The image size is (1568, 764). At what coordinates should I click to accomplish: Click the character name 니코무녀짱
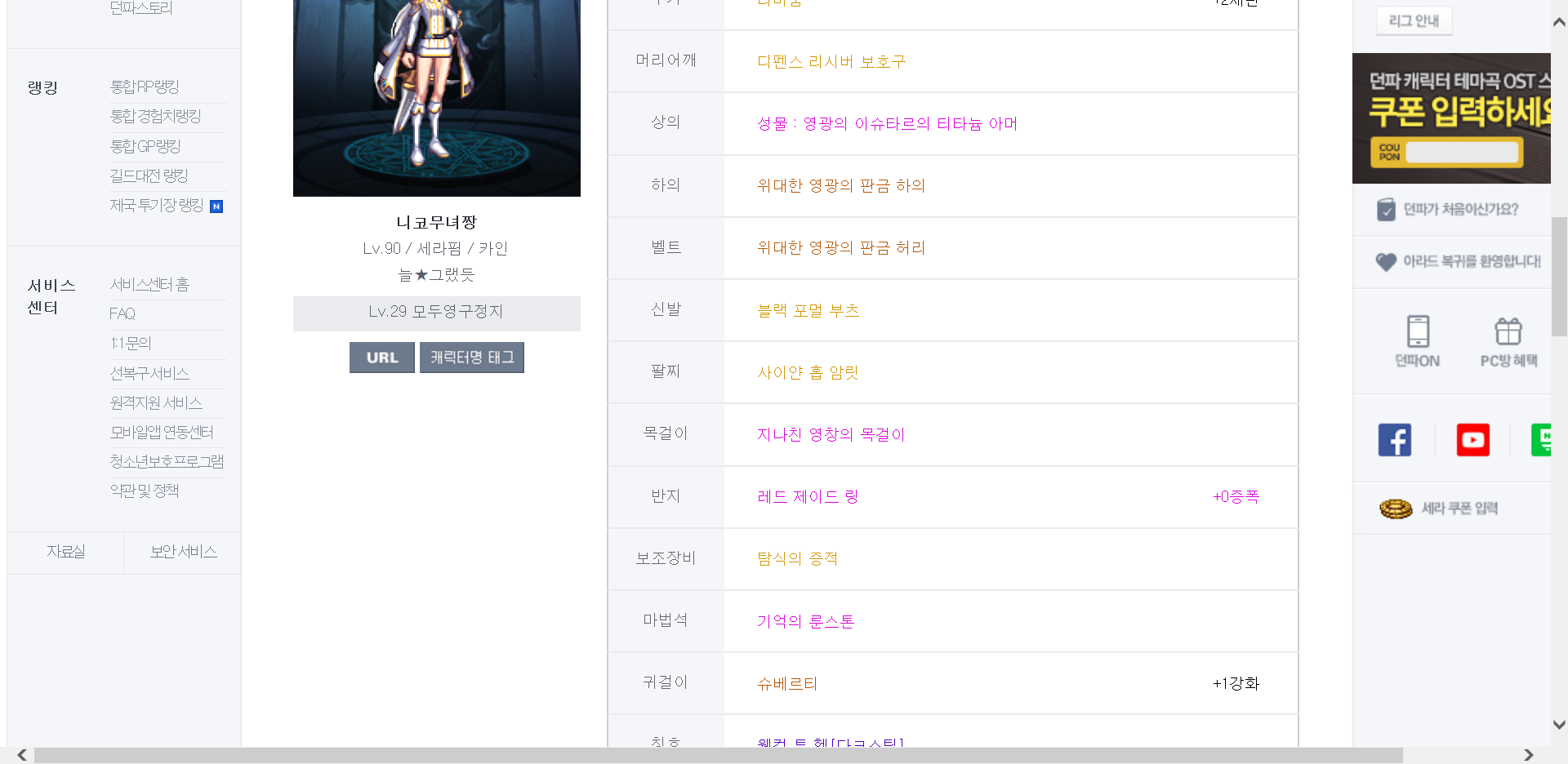[x=437, y=222]
